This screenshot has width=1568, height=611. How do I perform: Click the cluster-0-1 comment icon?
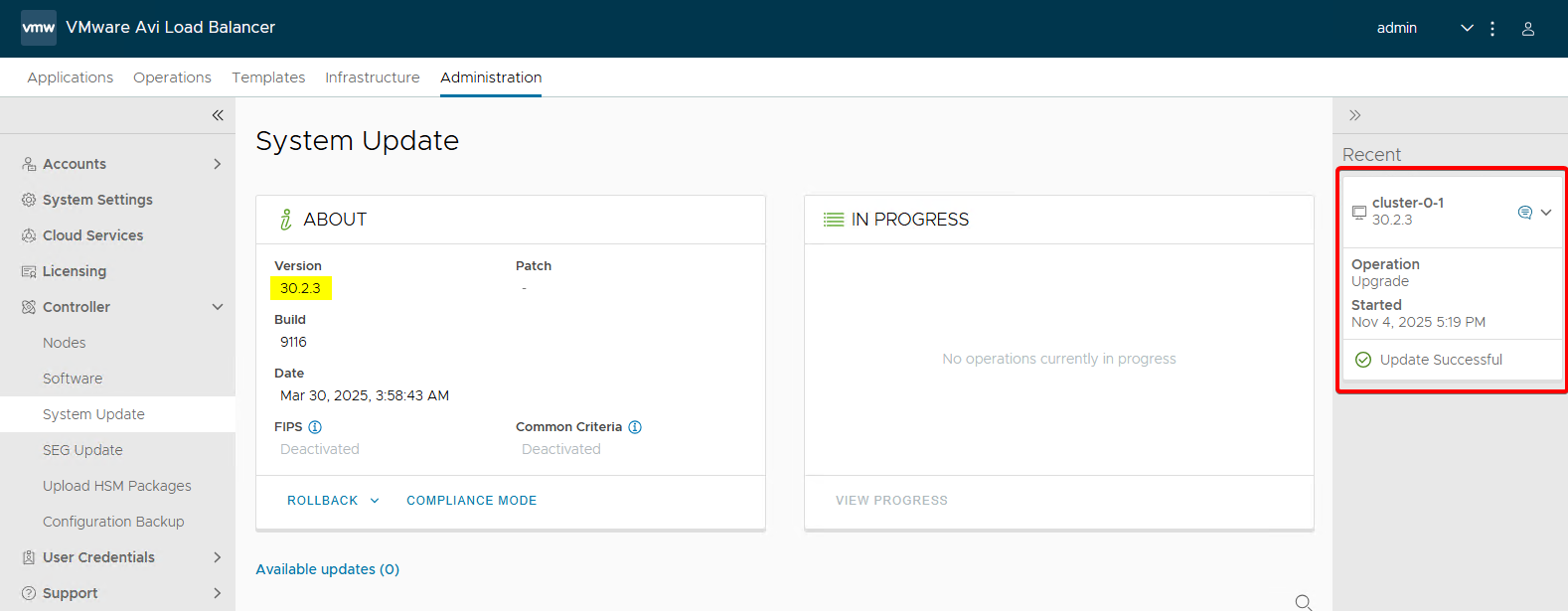(1524, 213)
